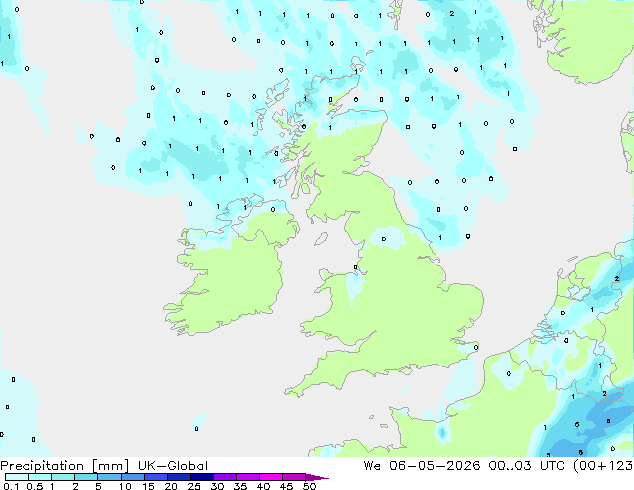
Task: Click the legend label "0.5"
Action: click(x=34, y=486)
